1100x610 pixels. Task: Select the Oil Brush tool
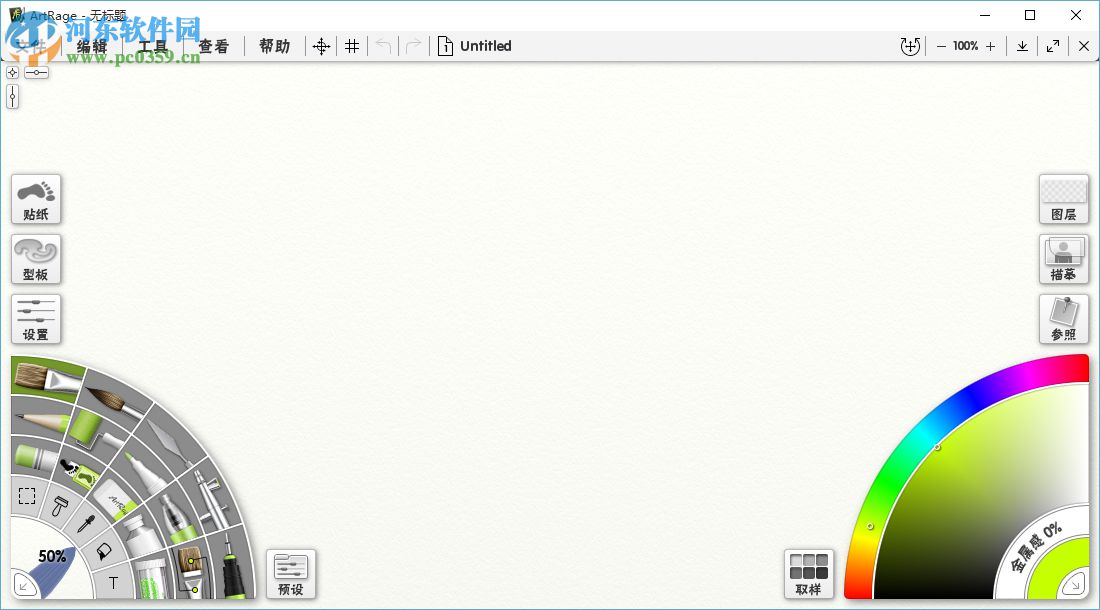[46, 379]
